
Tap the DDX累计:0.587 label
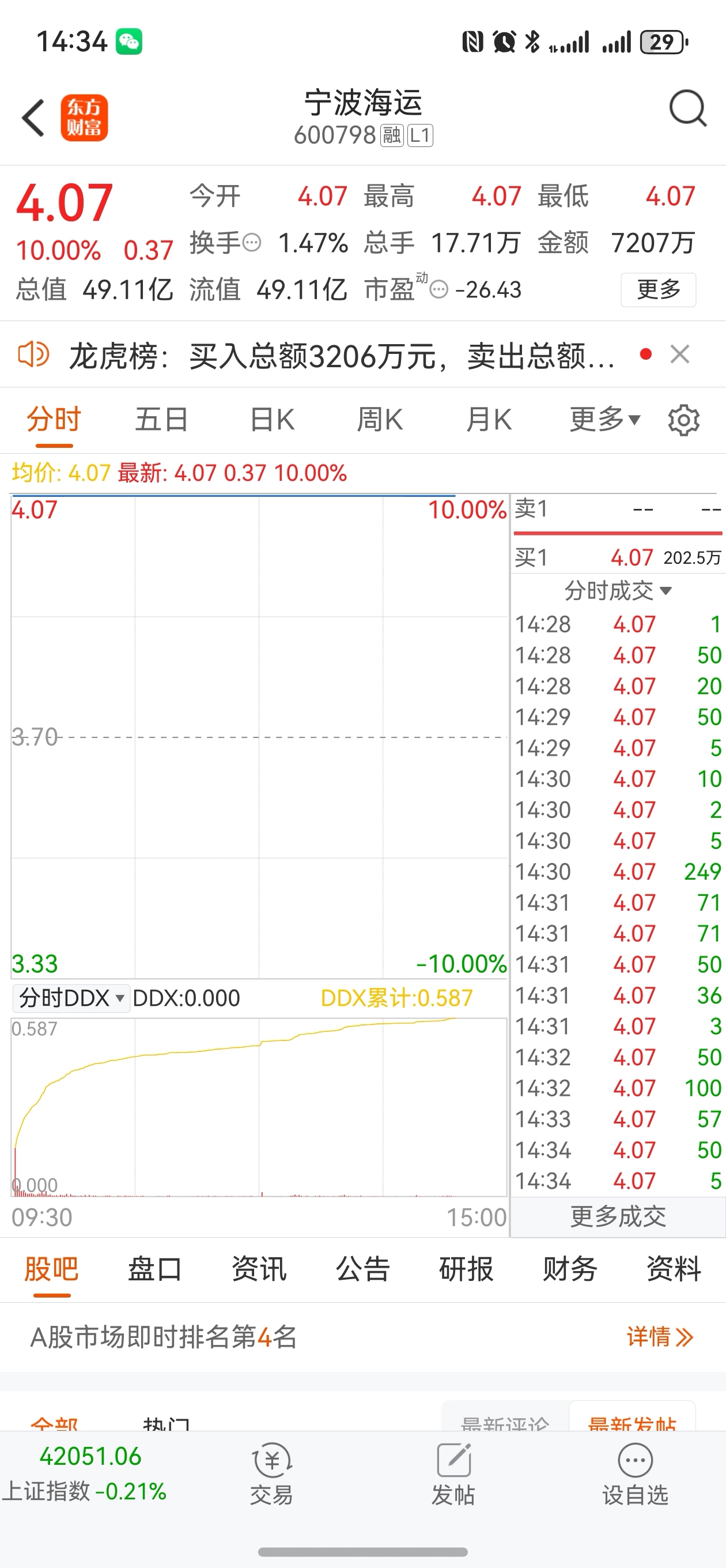point(396,998)
